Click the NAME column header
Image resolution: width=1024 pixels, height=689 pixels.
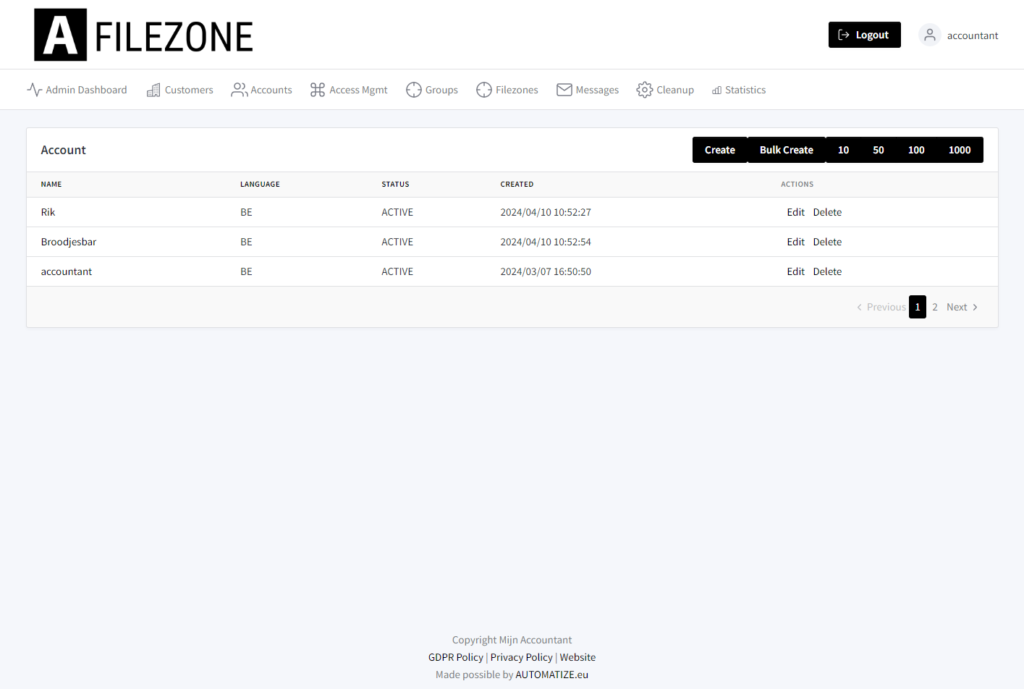pyautogui.click(x=51, y=184)
